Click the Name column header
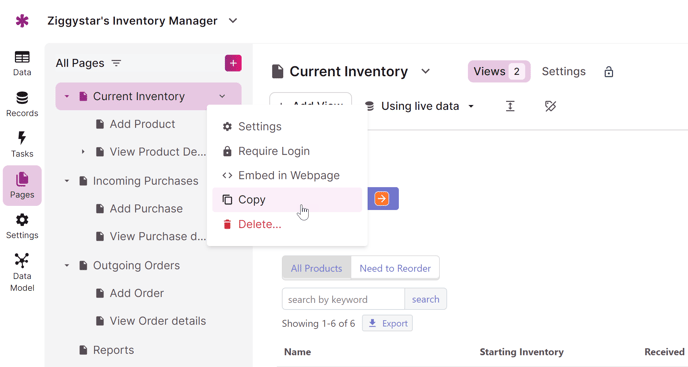 pos(297,352)
